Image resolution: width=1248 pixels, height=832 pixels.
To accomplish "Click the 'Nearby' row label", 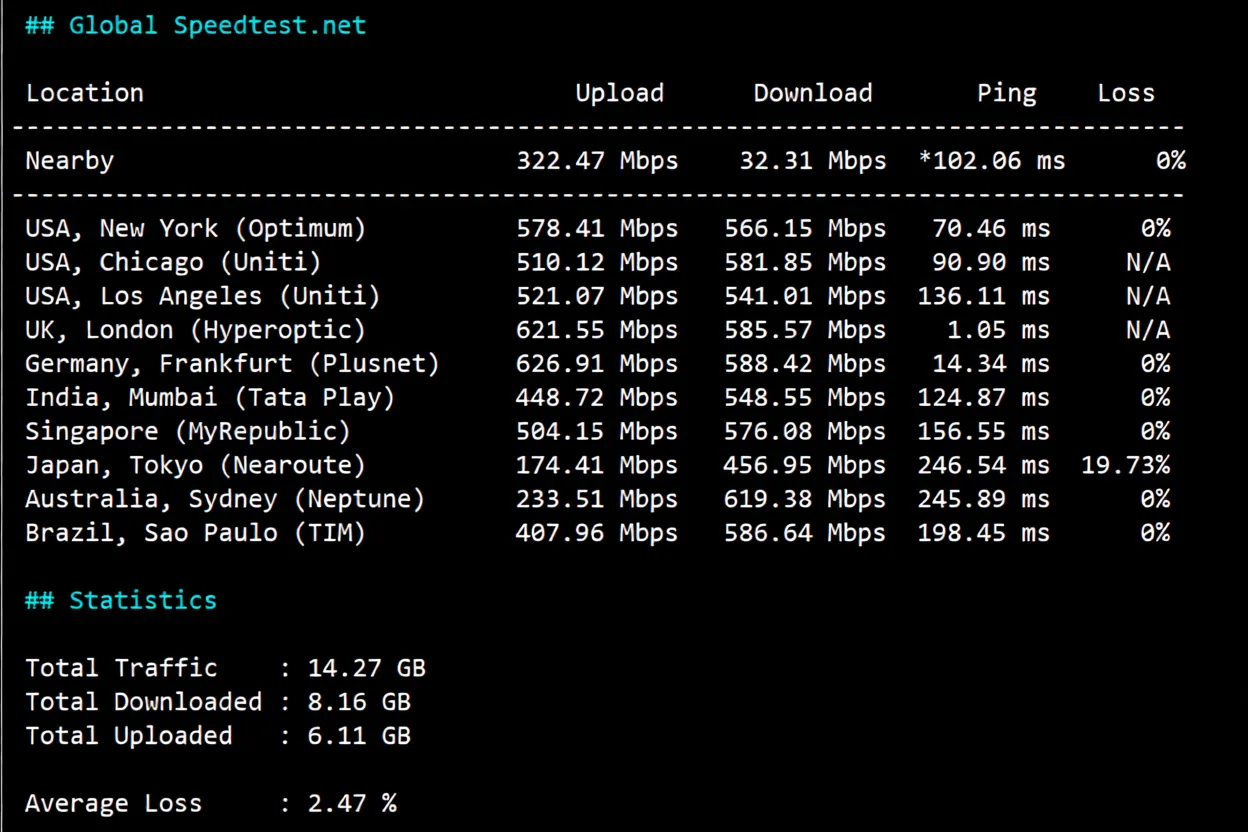I will tap(70, 161).
